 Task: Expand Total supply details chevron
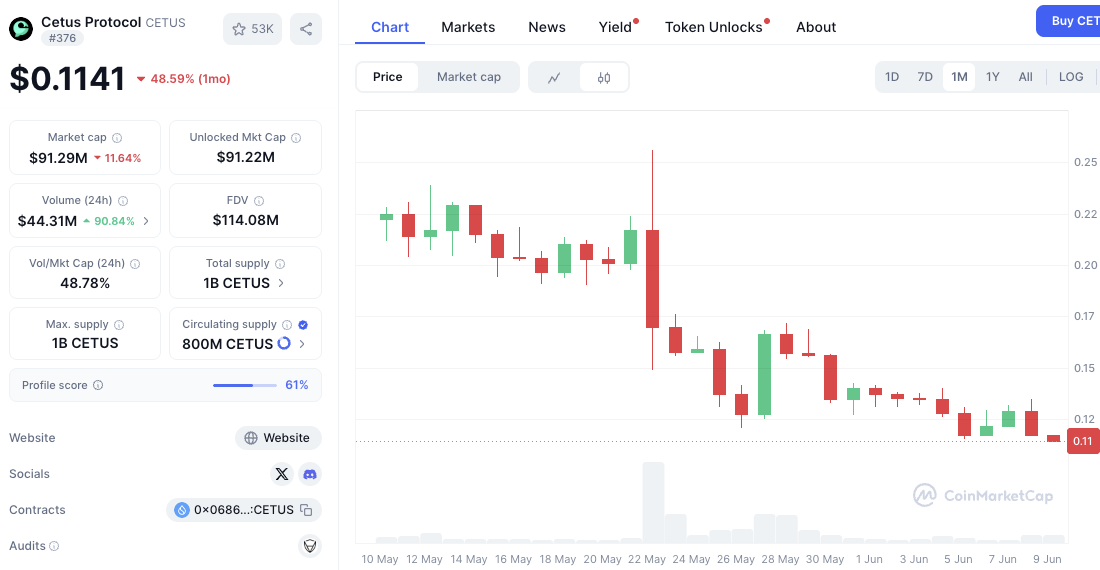point(281,283)
